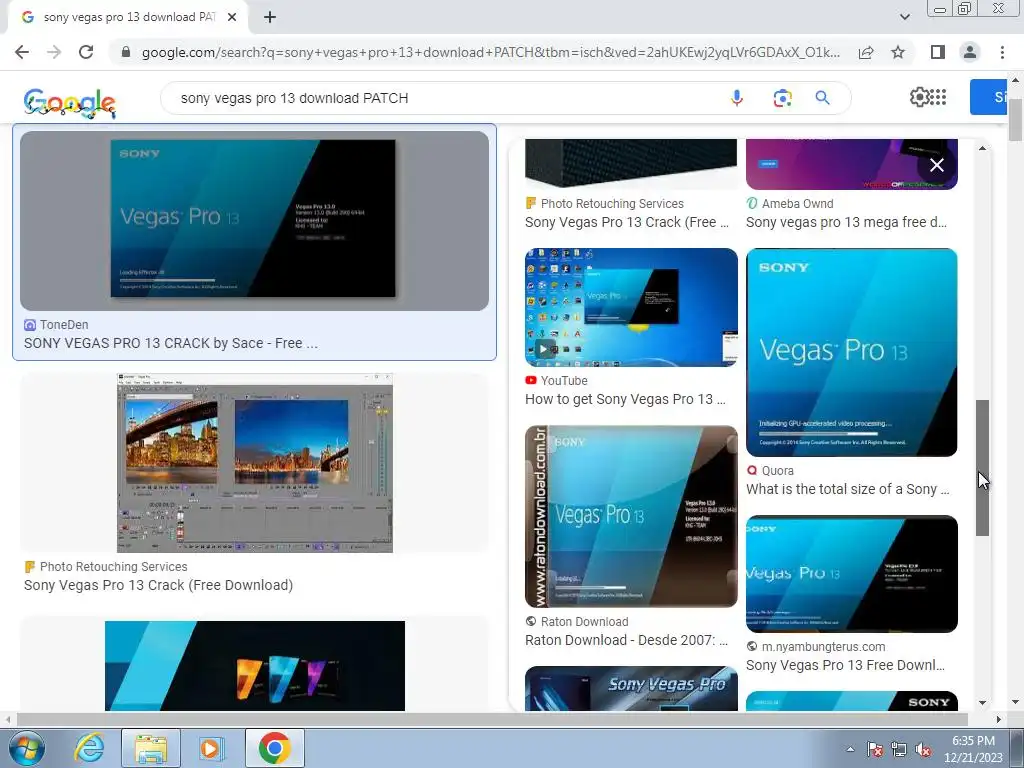Screen dimensions: 1024x768
Task: Click the blue Sign in button
Action: click(x=989, y=97)
